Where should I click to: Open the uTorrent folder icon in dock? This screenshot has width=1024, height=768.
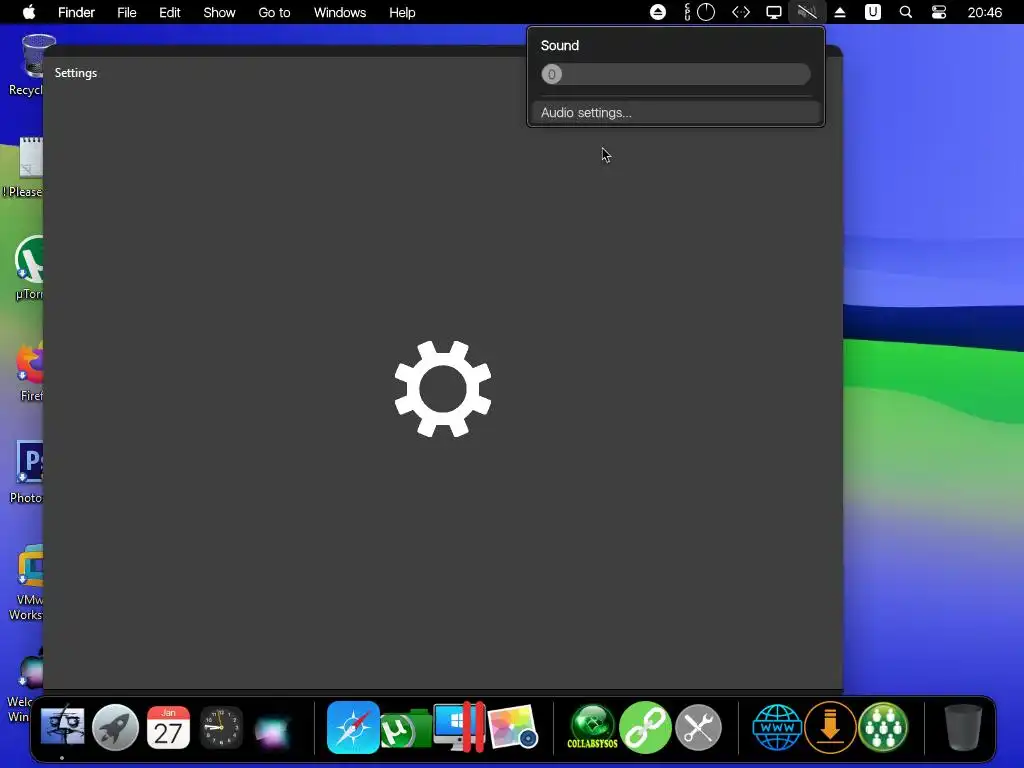(406, 729)
